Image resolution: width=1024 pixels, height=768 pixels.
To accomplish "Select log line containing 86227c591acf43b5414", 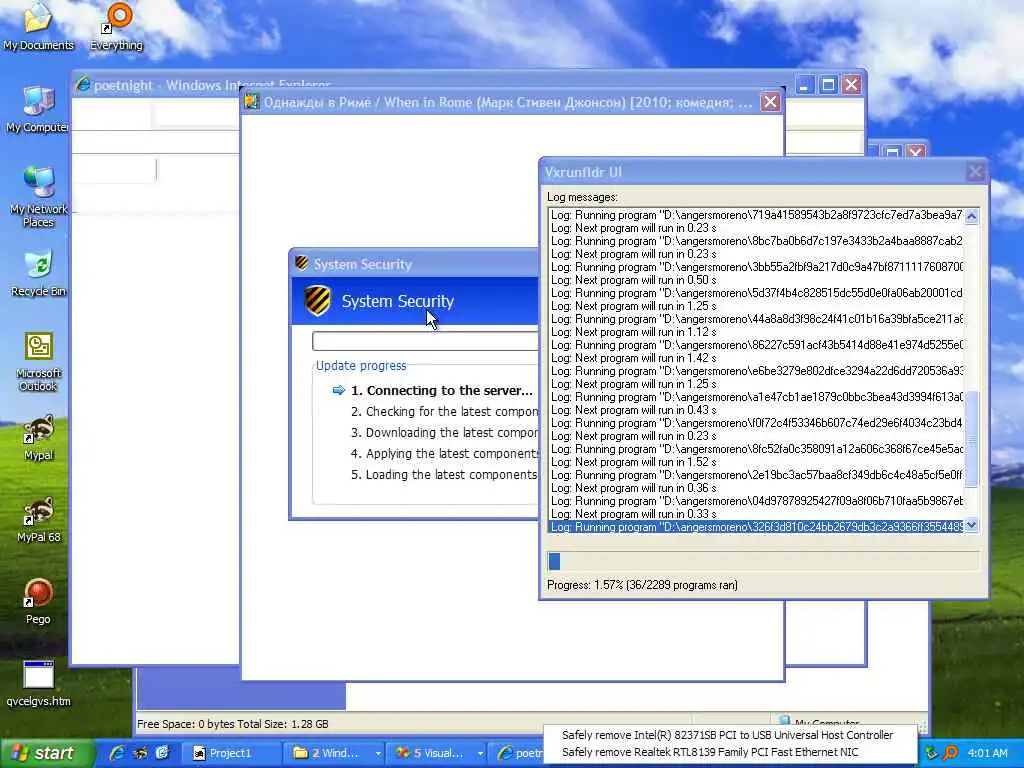I will [757, 345].
